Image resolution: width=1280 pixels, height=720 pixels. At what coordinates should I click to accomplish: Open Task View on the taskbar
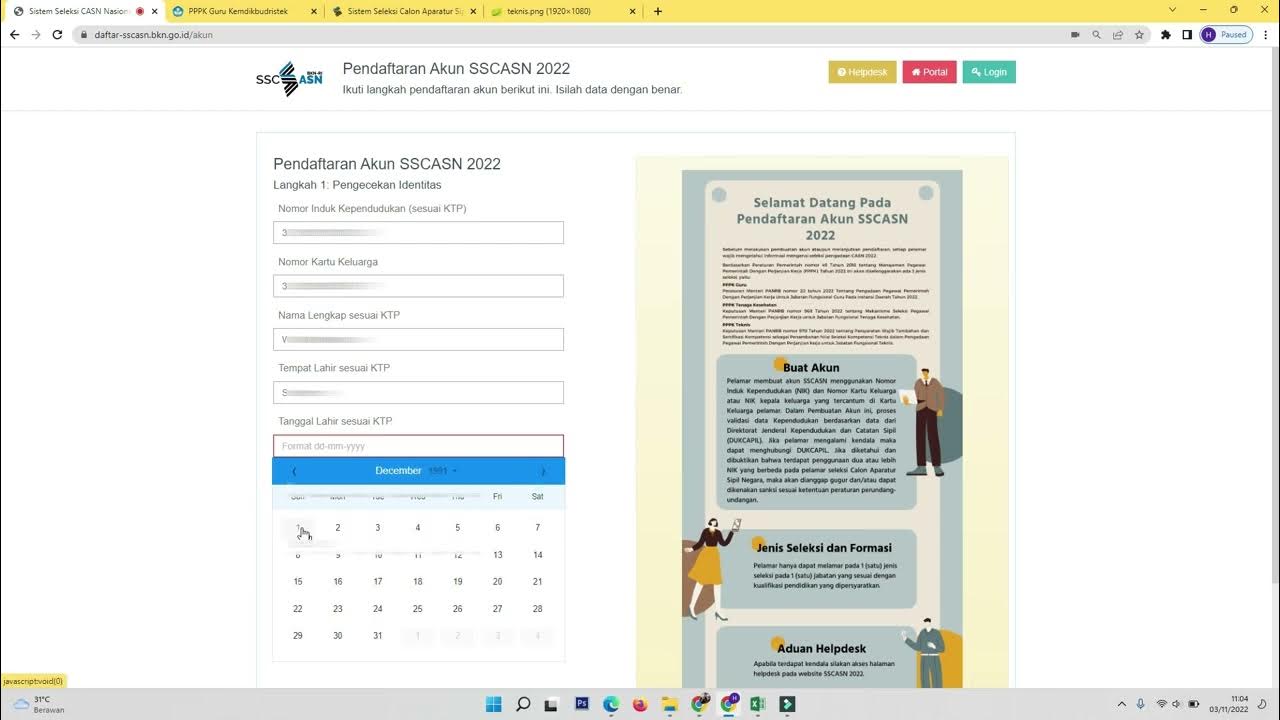coord(551,704)
